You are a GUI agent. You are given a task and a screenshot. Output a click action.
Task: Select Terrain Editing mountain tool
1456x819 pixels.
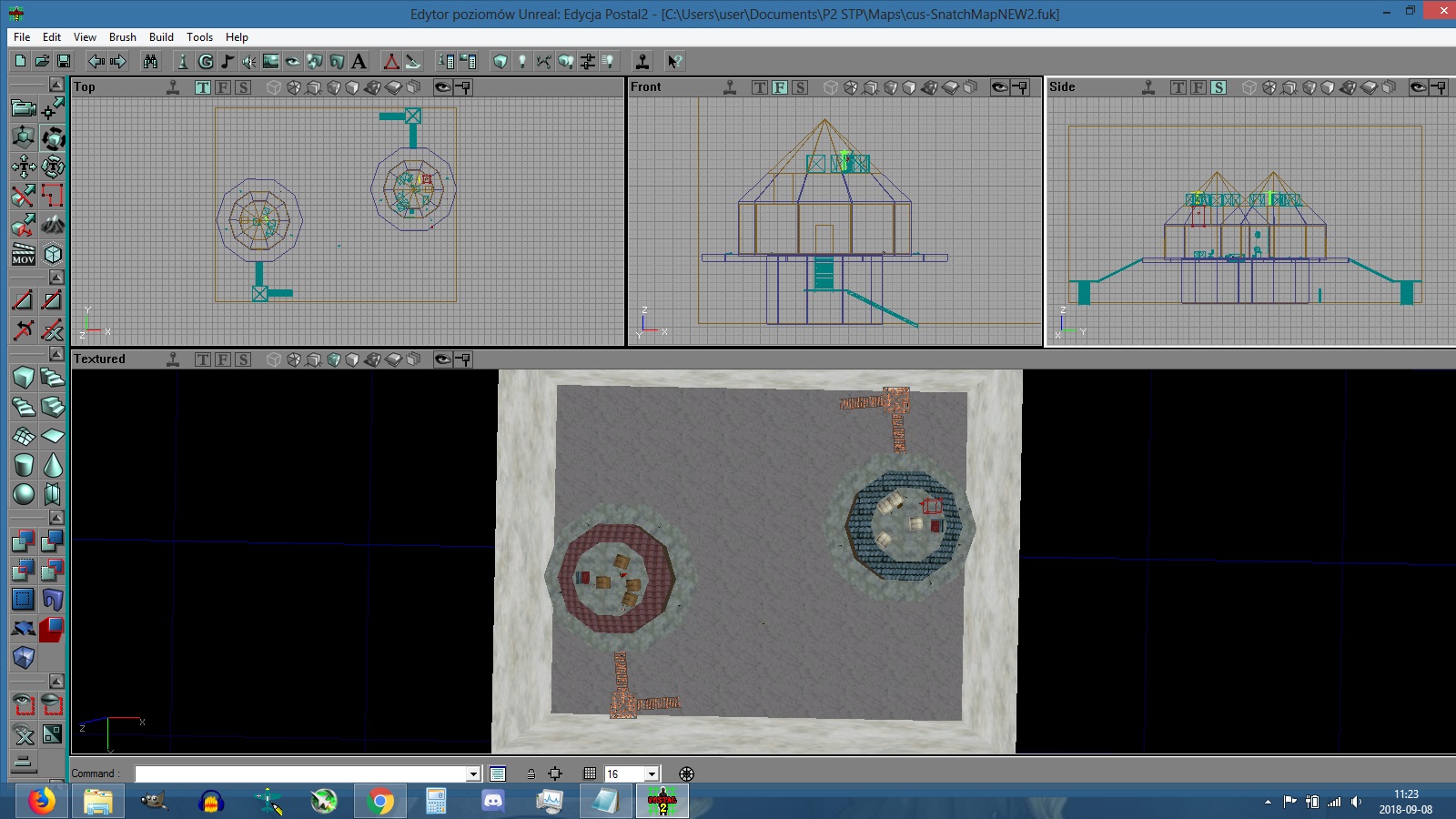pyautogui.click(x=53, y=225)
